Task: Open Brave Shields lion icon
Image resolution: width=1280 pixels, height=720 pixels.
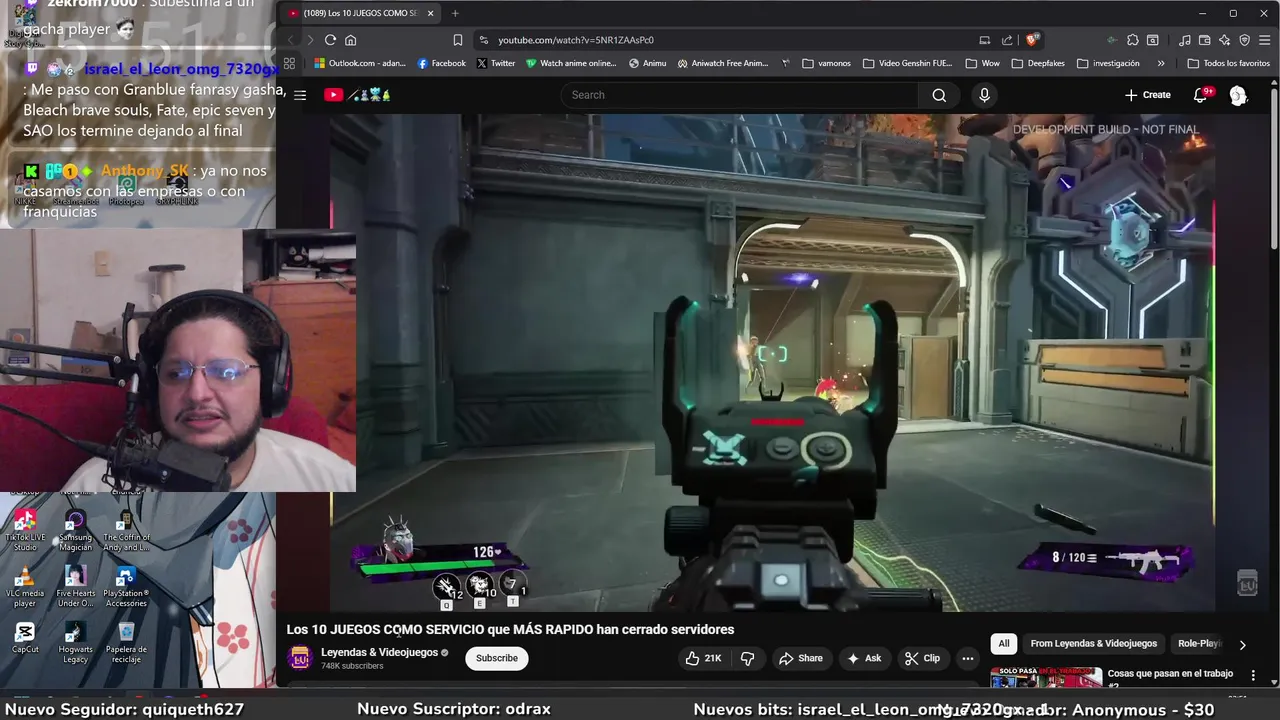Action: point(1032,40)
